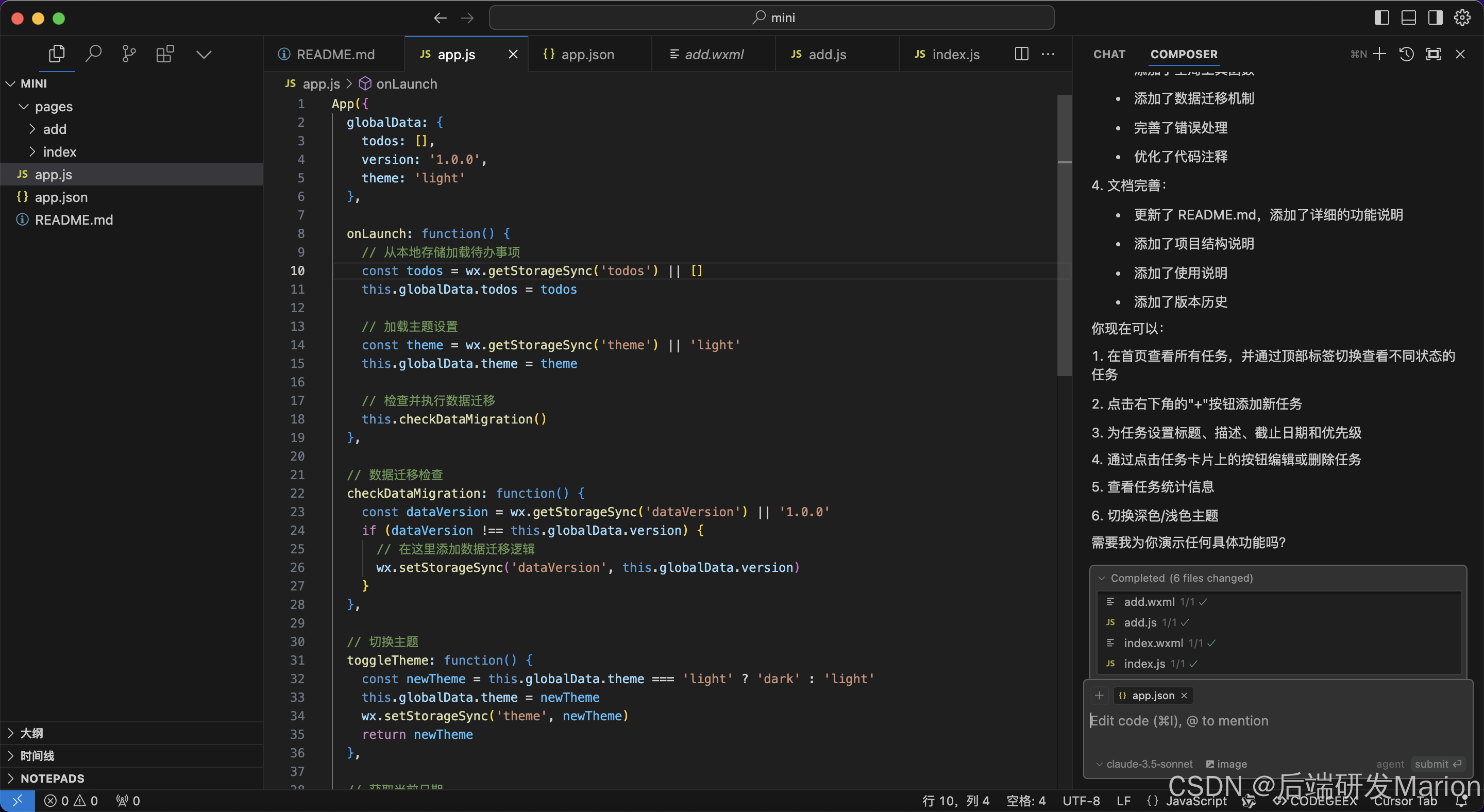Open app.js in the file tree
Image resolution: width=1484 pixels, height=812 pixels.
coord(131,175)
